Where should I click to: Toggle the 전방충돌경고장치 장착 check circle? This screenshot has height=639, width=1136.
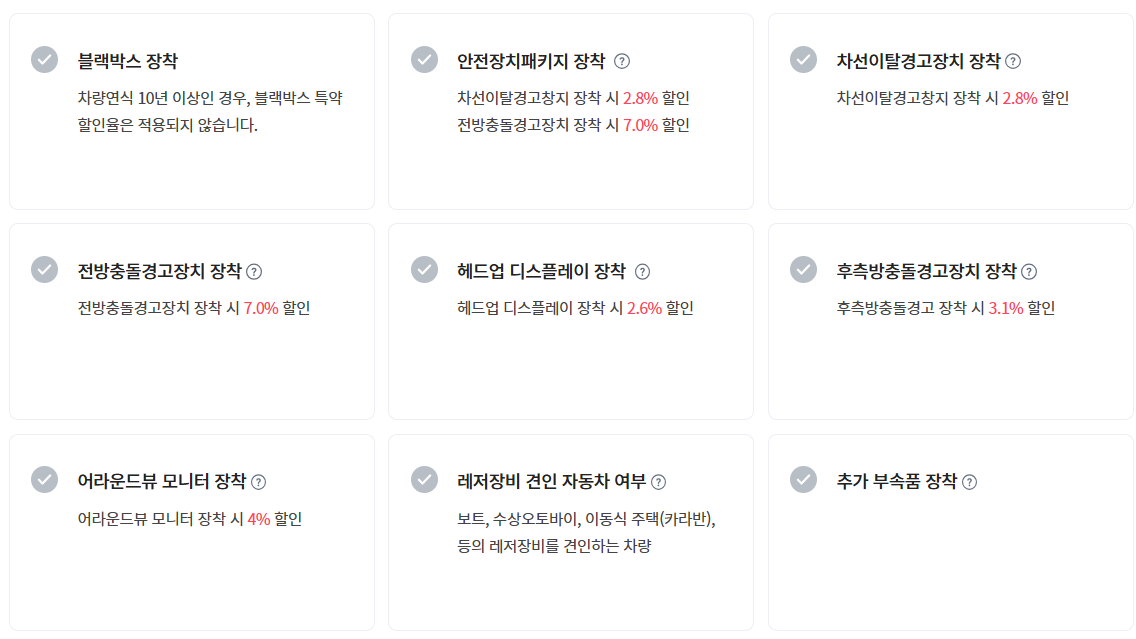tap(44, 270)
